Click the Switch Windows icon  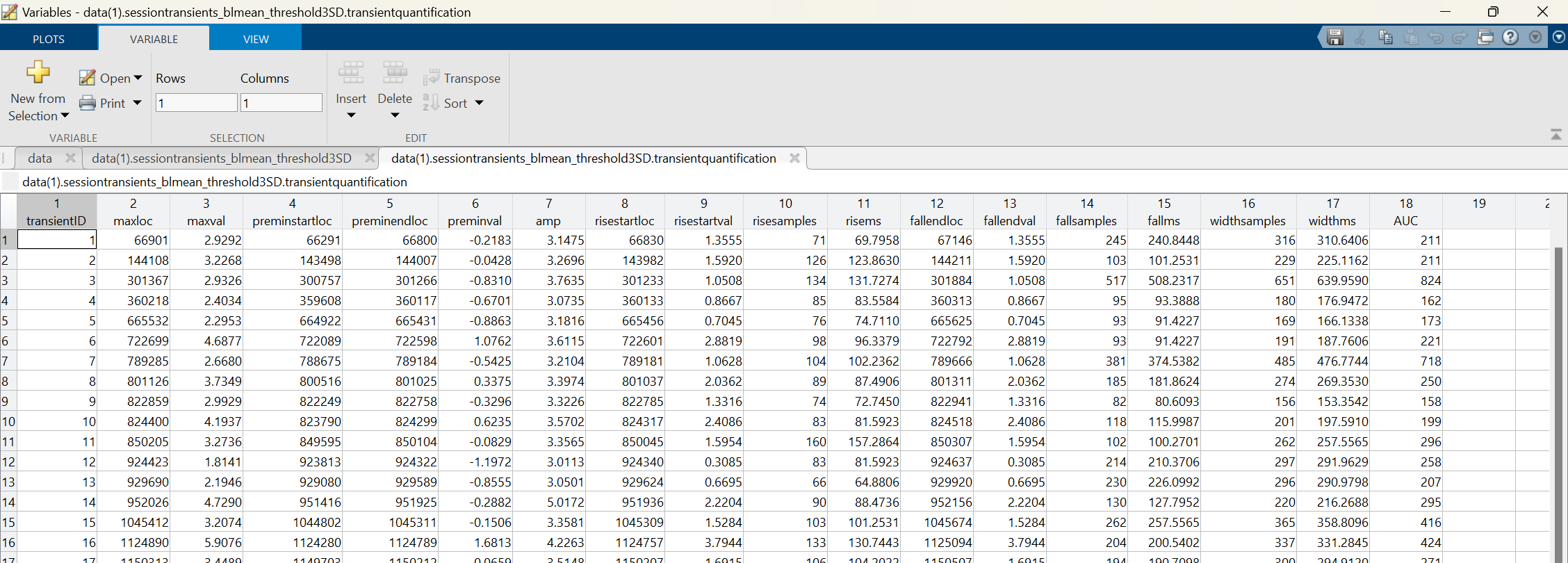point(1485,38)
